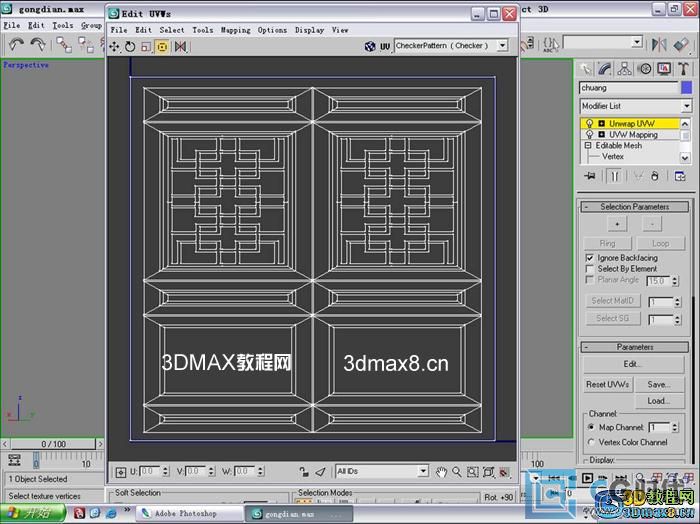Open the Create command panel tab
Viewport: 700px width, 524px height.
pos(586,69)
